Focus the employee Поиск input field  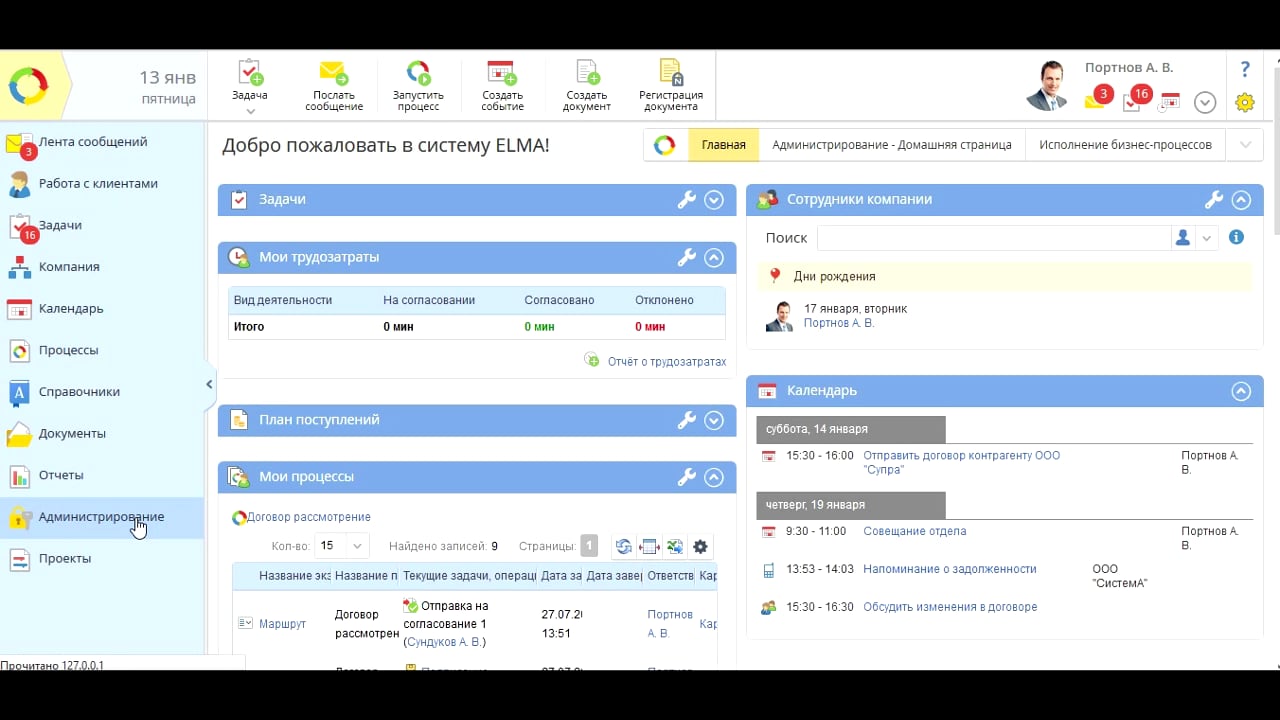[994, 238]
